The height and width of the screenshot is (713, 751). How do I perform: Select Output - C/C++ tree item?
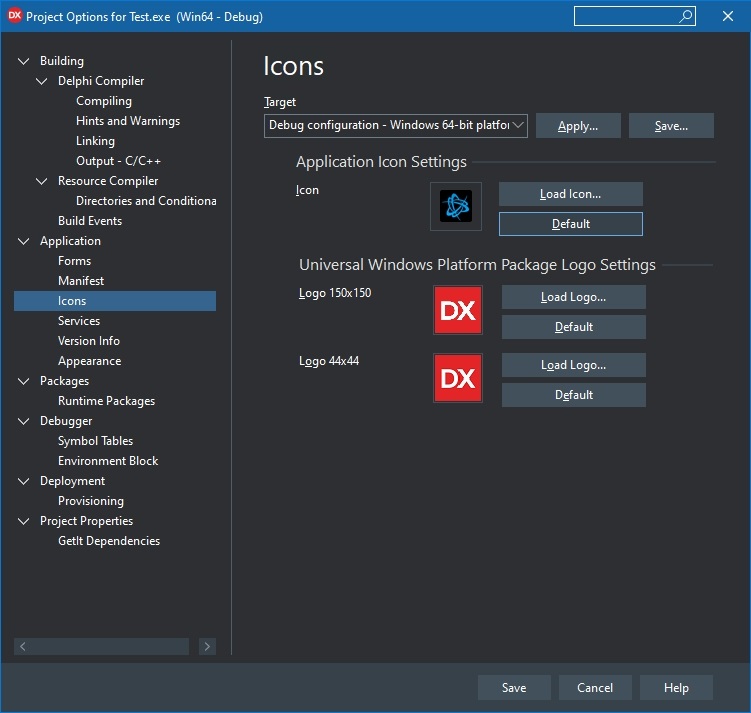click(118, 161)
